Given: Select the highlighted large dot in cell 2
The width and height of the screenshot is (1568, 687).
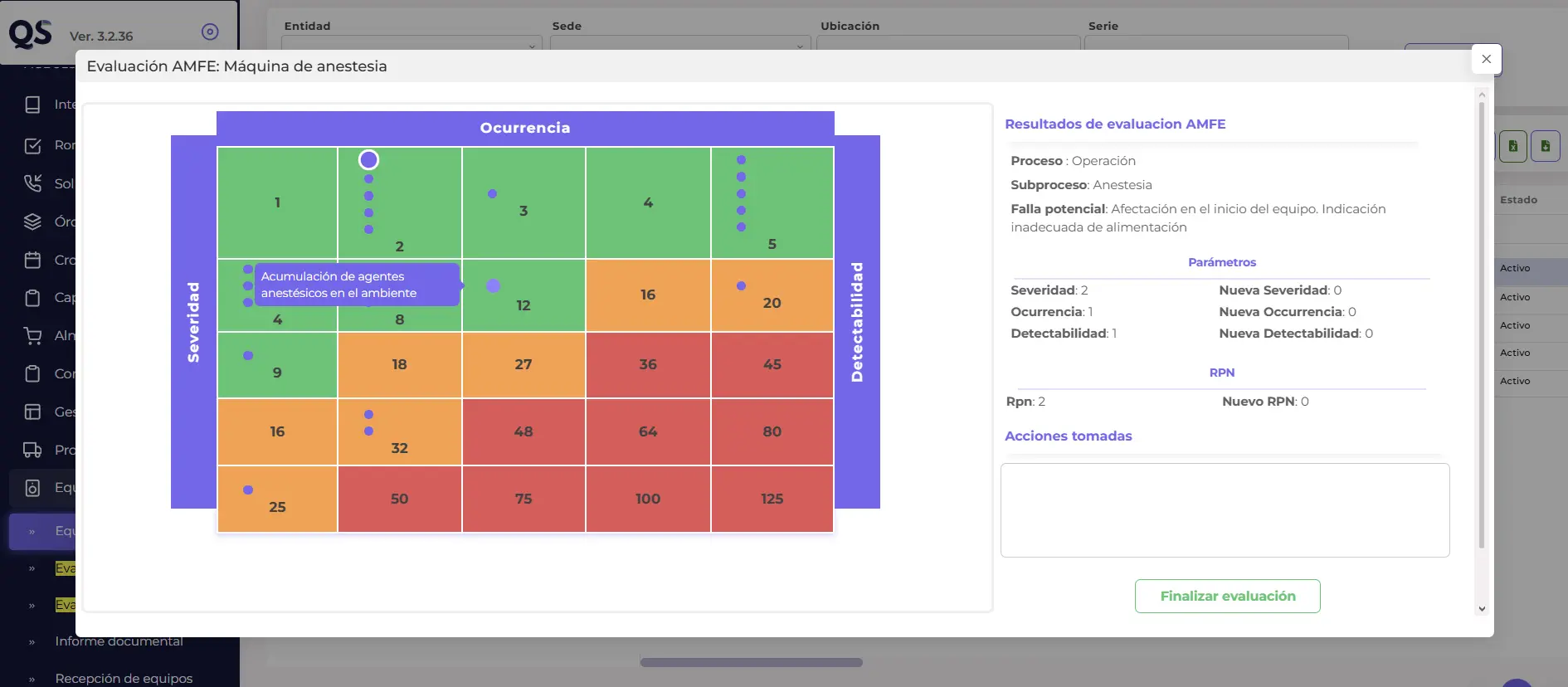Looking at the screenshot, I should tap(368, 159).
